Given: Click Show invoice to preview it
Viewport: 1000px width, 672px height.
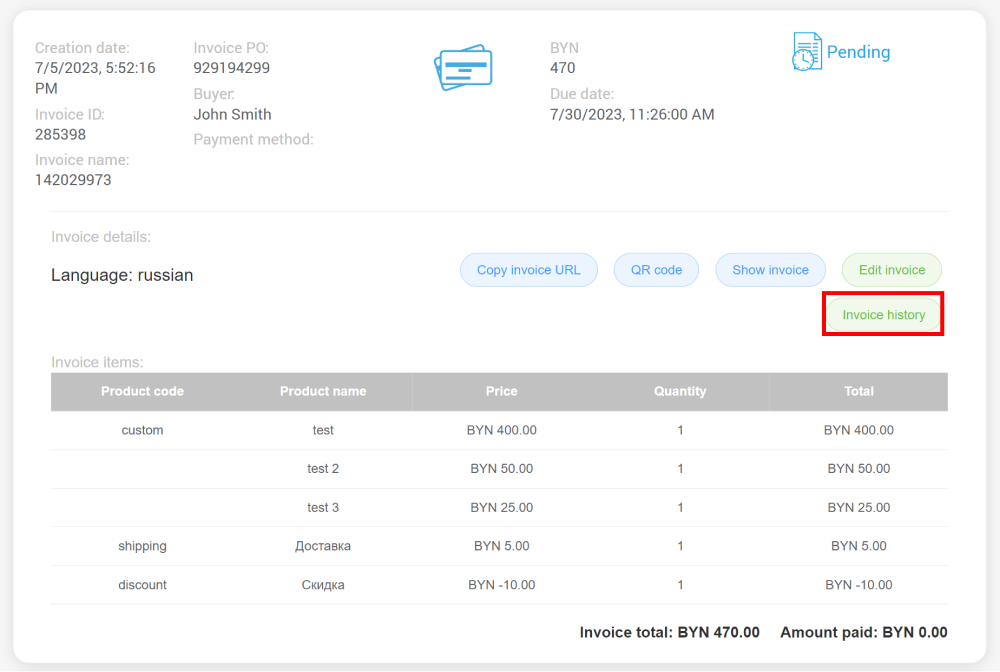Looking at the screenshot, I should pos(770,269).
